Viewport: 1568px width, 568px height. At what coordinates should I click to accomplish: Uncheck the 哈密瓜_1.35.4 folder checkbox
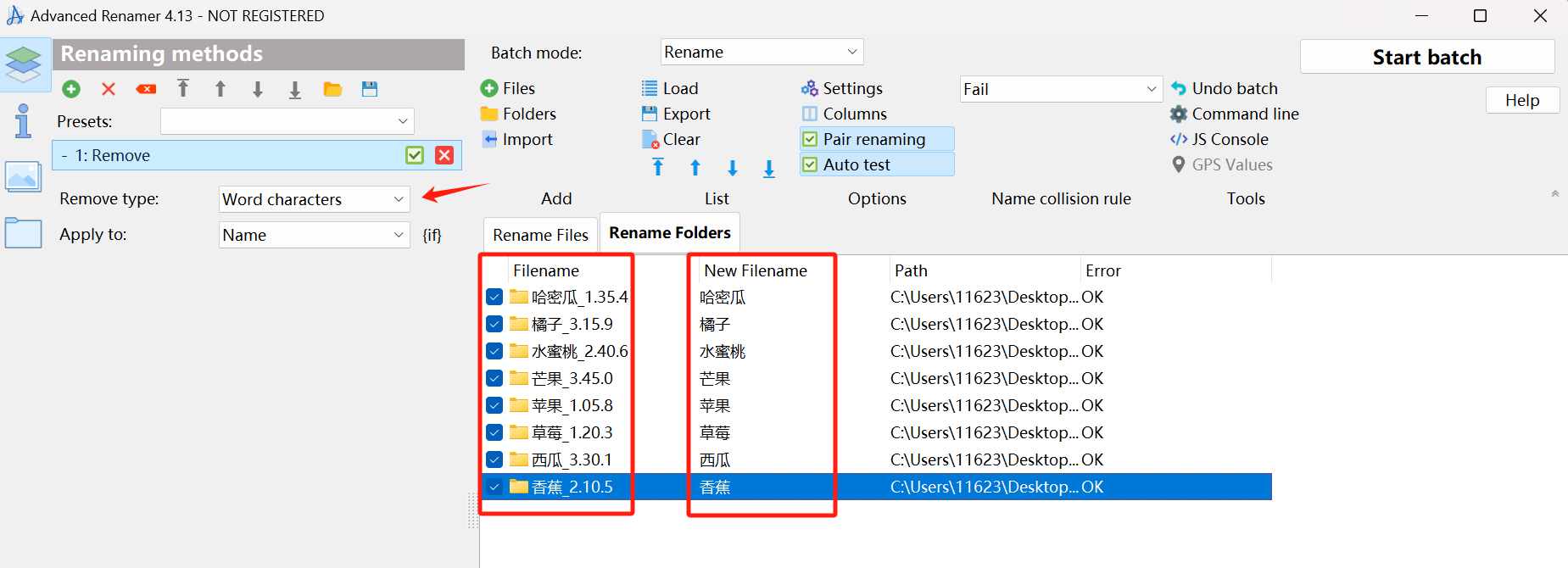[x=494, y=297]
